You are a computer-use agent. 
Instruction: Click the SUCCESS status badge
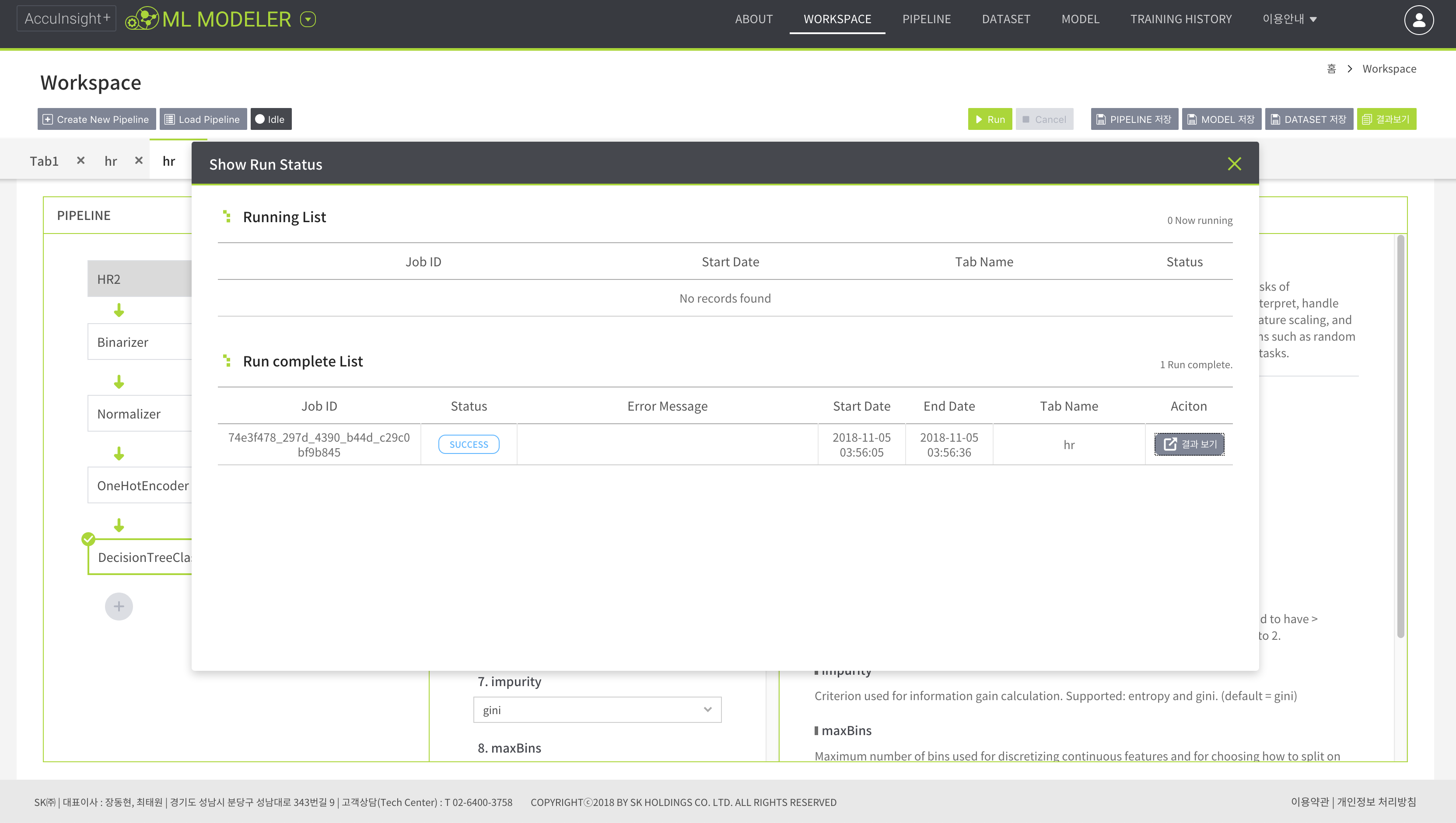click(x=468, y=444)
